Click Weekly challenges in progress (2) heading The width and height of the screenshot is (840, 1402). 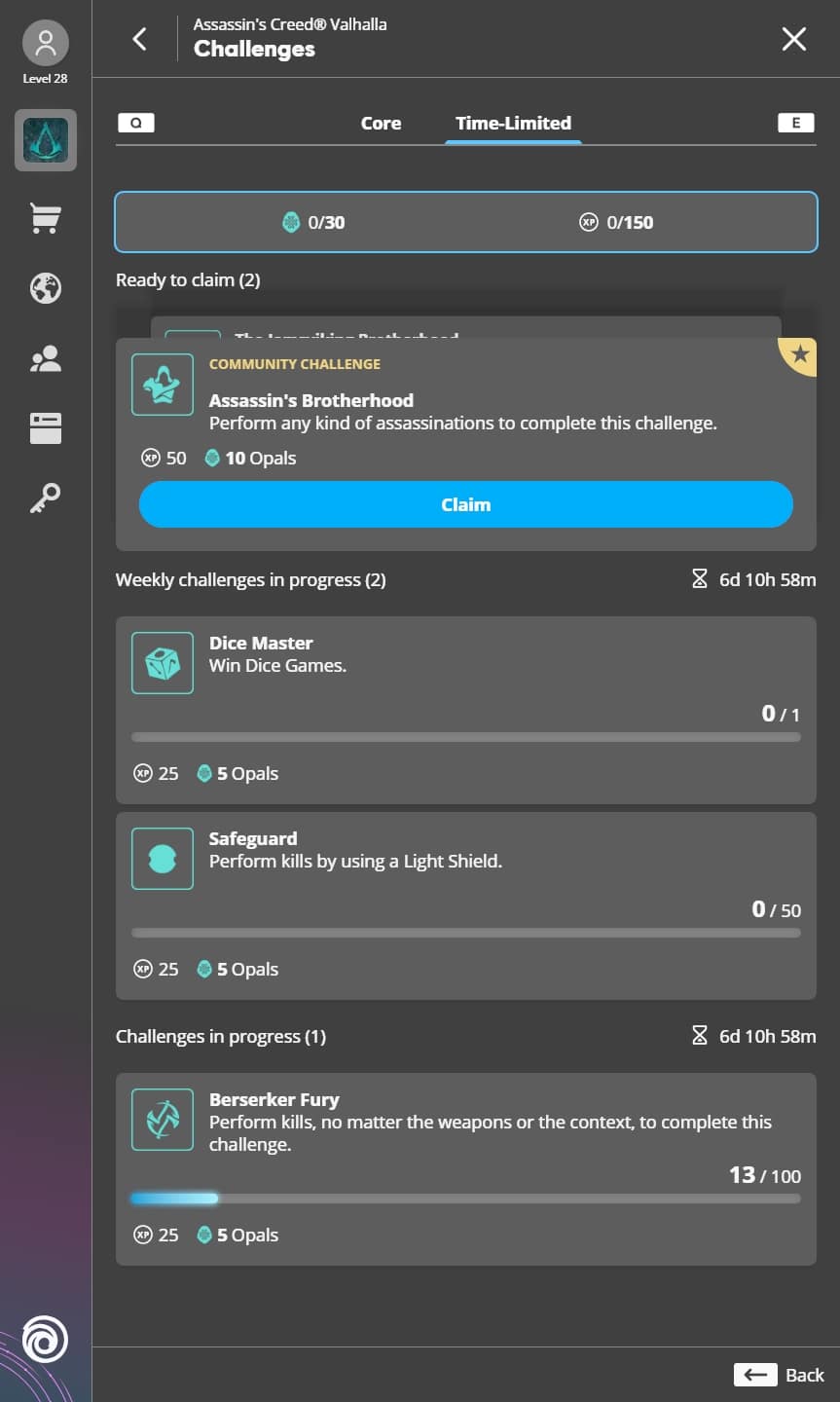point(251,579)
